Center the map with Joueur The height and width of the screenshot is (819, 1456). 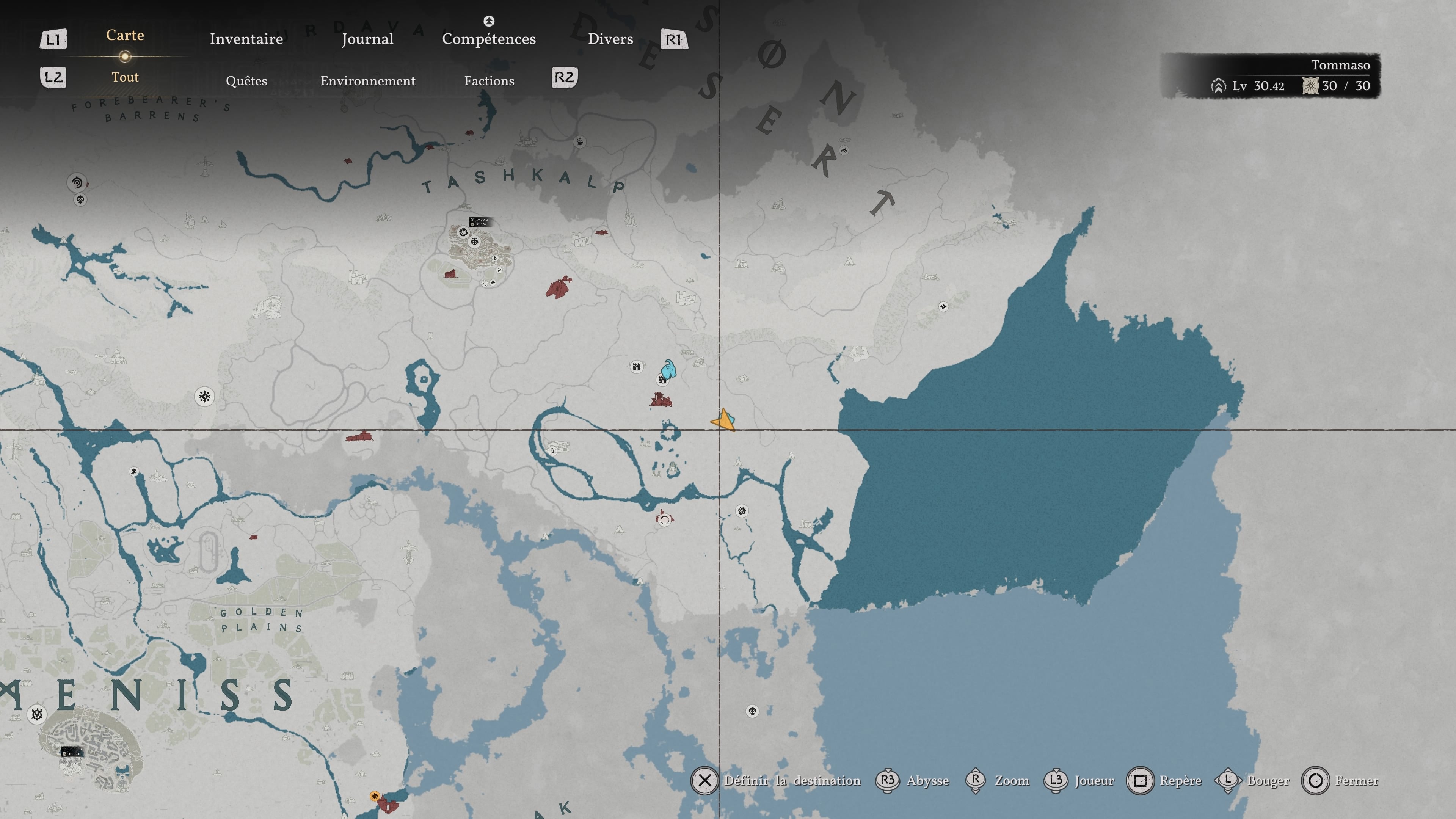click(1094, 781)
